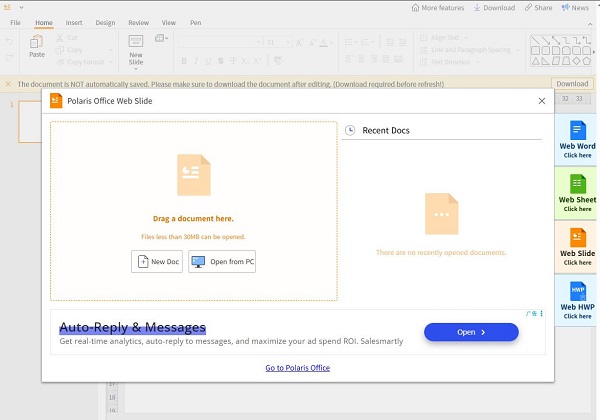Screen dimensions: 600x420
Task: Click the Polaris Slide logo in dialog title
Action: (56, 101)
